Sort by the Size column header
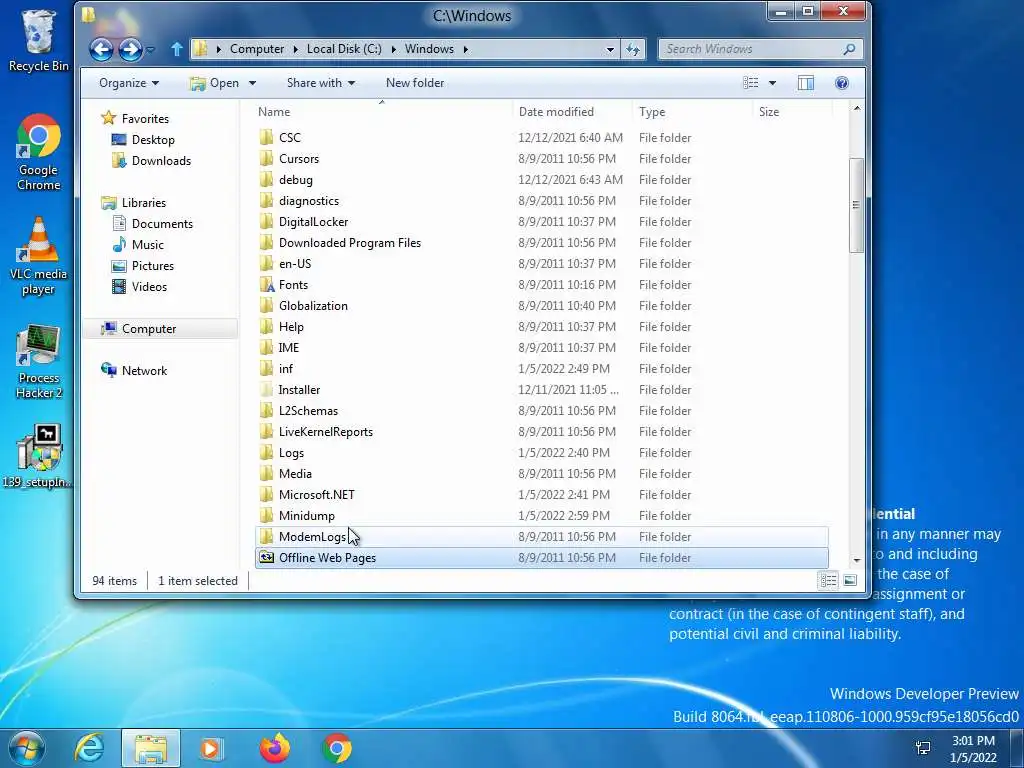Viewport: 1024px width, 768px height. (x=792, y=112)
